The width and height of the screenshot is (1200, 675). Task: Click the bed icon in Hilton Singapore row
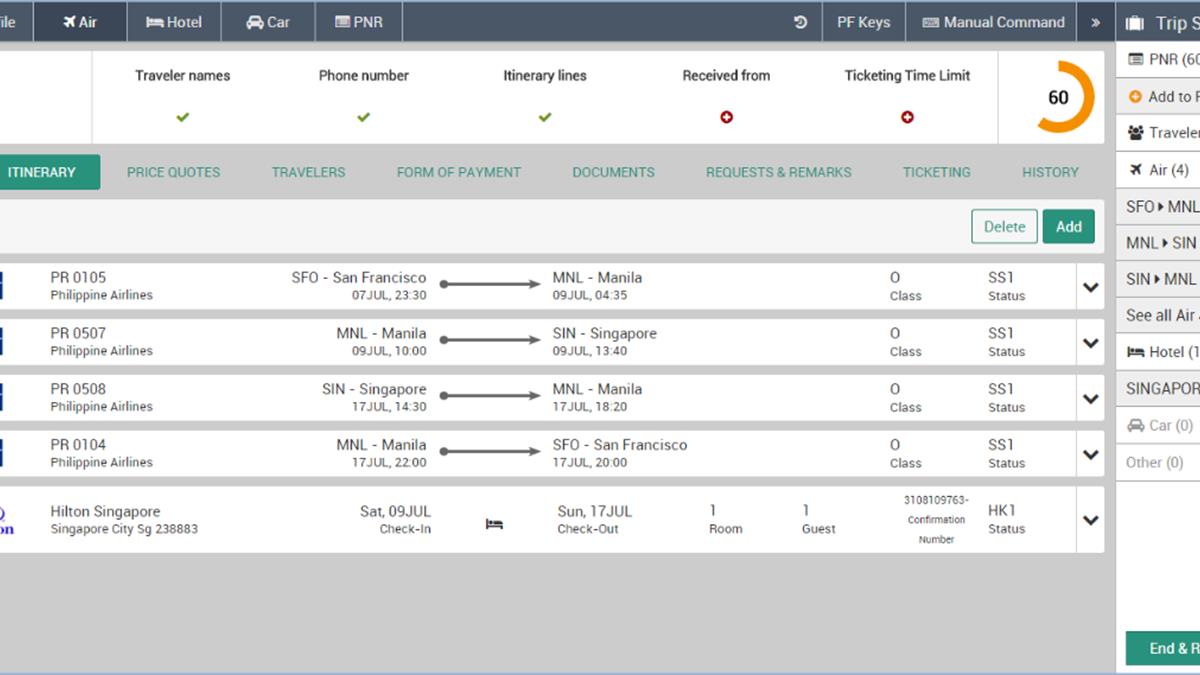(494, 523)
